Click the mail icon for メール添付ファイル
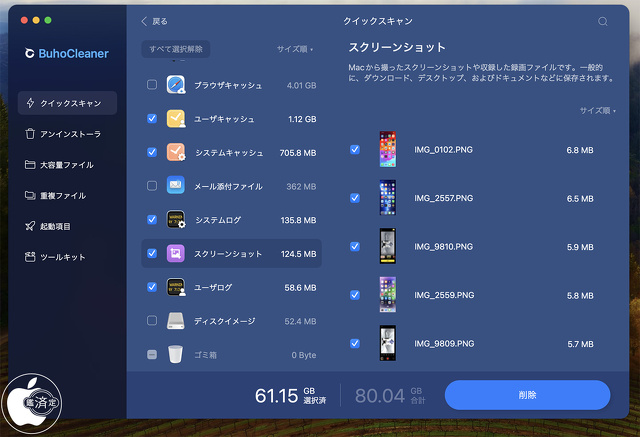The height and width of the screenshot is (437, 640). [x=176, y=185]
